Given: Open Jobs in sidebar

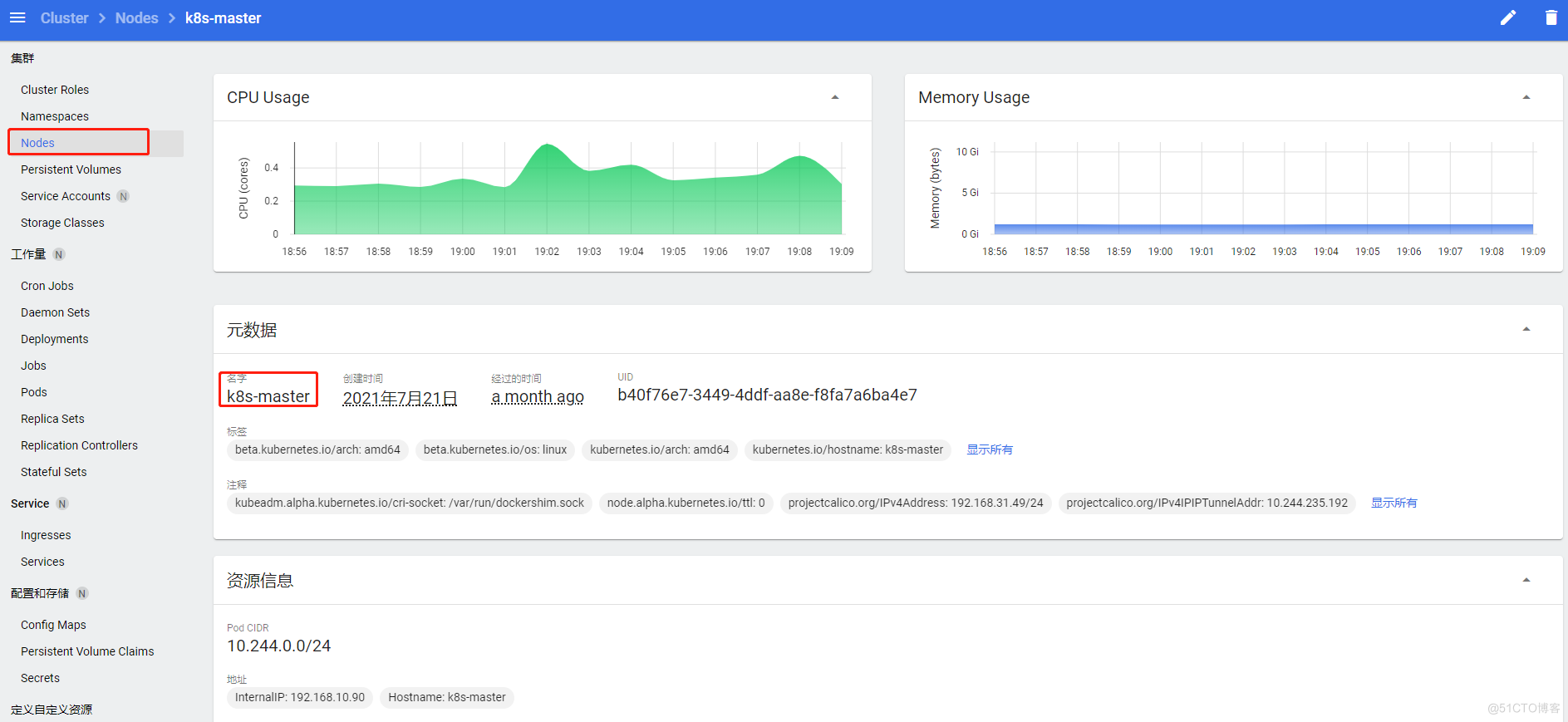Looking at the screenshot, I should coord(33,366).
